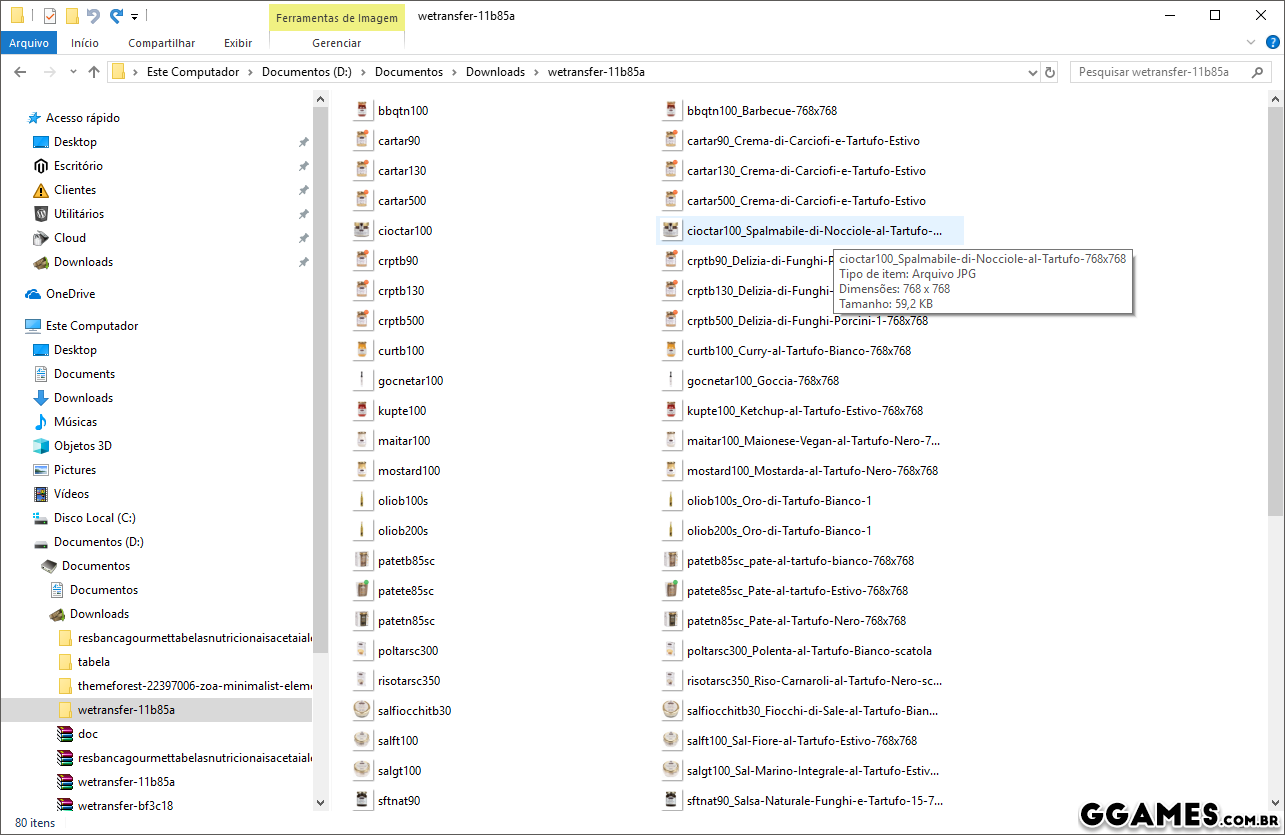Switch to the Exibir tab

238,43
